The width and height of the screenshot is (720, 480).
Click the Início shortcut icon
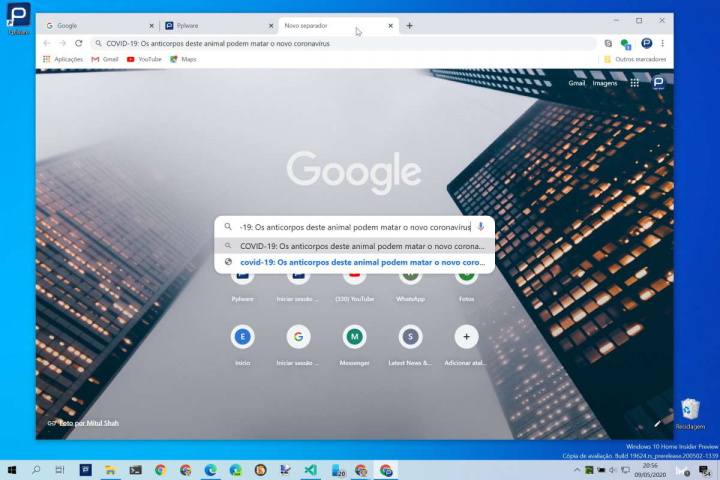[x=242, y=336]
